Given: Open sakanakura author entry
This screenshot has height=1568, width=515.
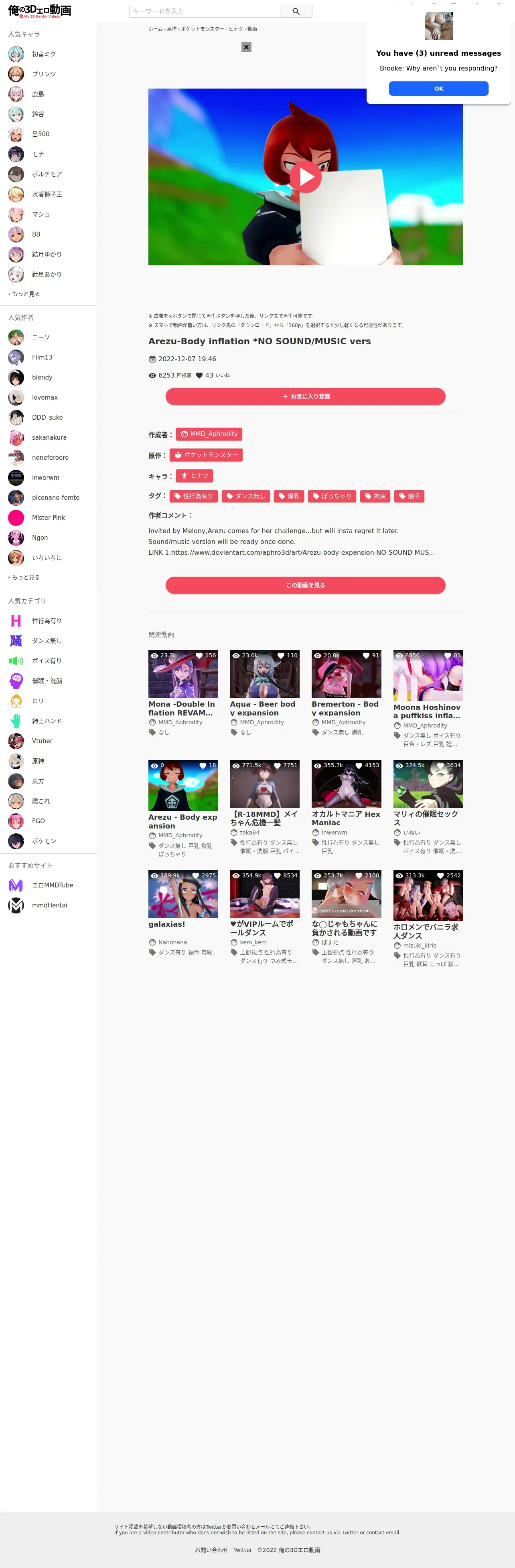Looking at the screenshot, I should [48, 438].
